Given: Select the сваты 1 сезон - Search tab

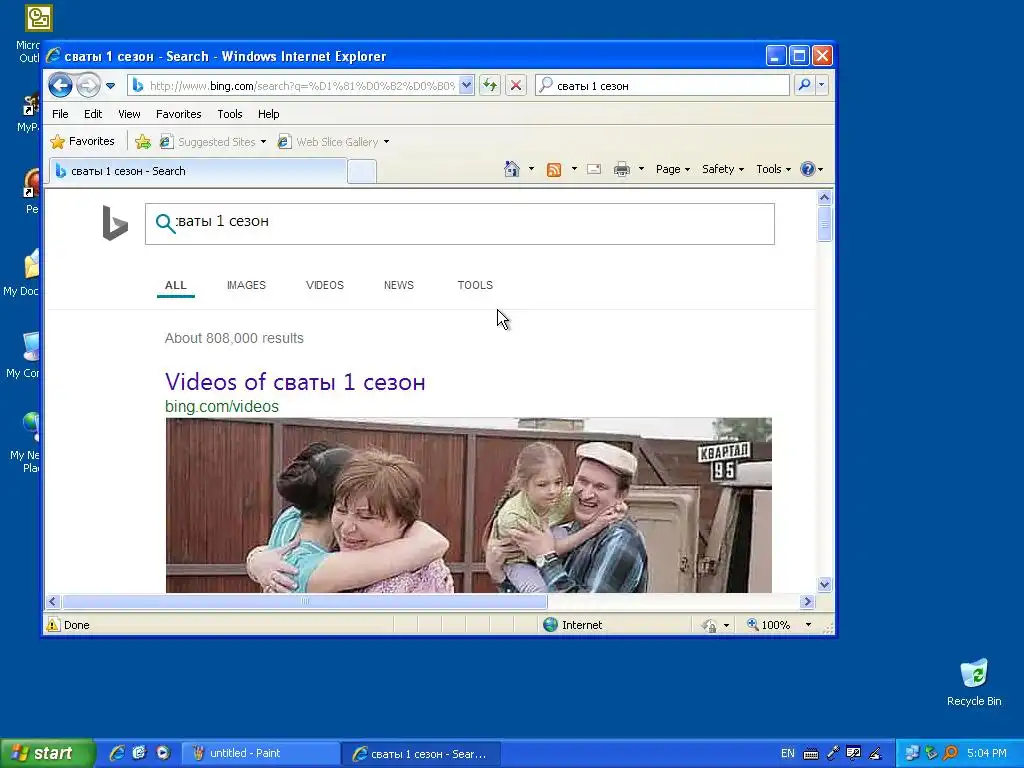Looking at the screenshot, I should click(x=198, y=171).
